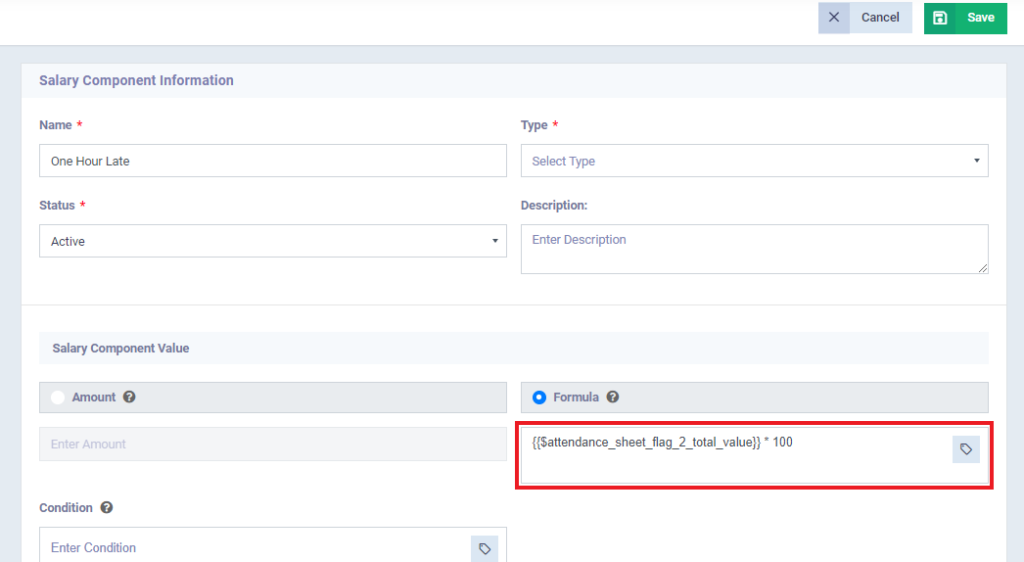Click the Condition label text

pyautogui.click(x=66, y=507)
